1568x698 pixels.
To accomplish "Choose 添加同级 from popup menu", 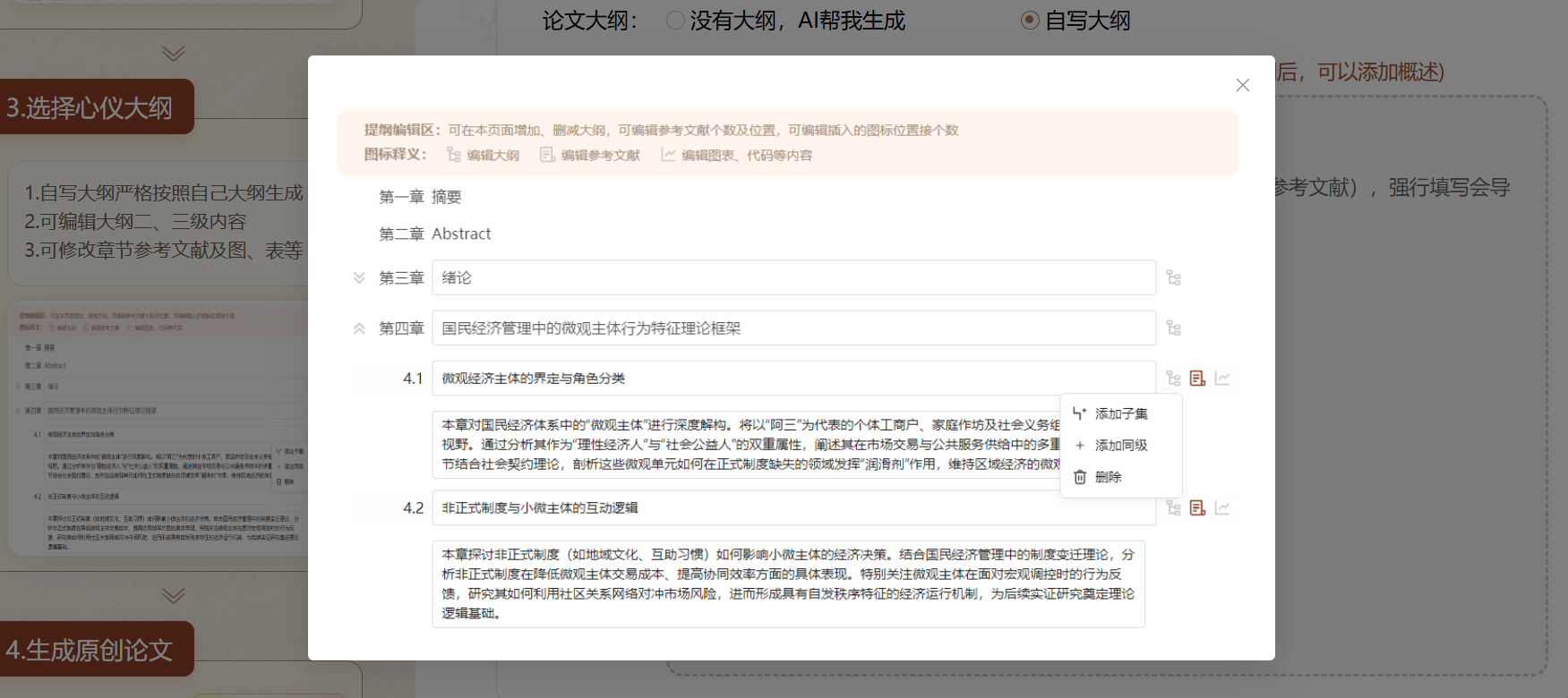I will [x=1120, y=445].
